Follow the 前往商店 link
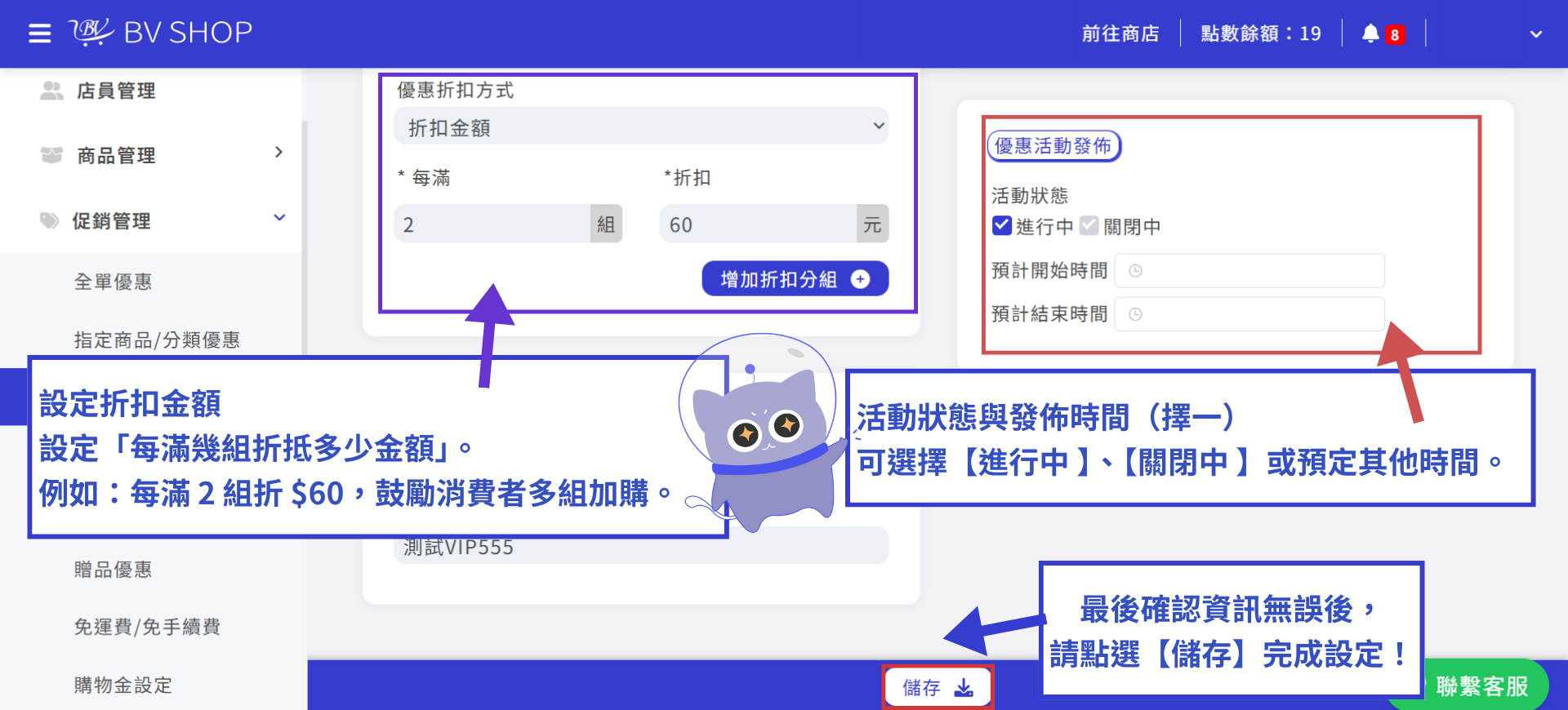Image resolution: width=1568 pixels, height=710 pixels. point(1120,33)
